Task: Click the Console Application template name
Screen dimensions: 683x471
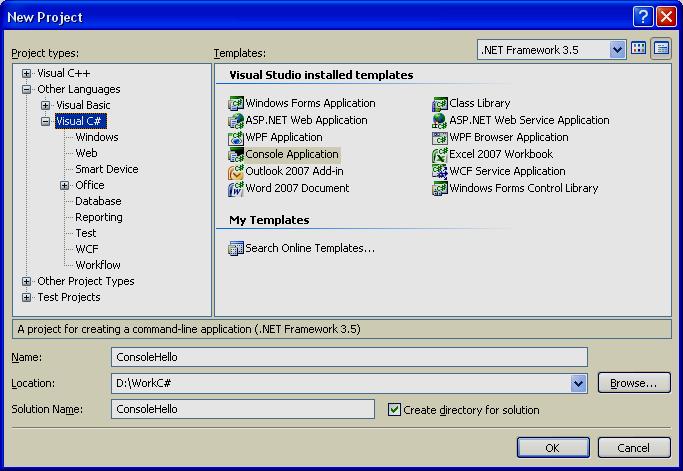Action: coord(292,154)
